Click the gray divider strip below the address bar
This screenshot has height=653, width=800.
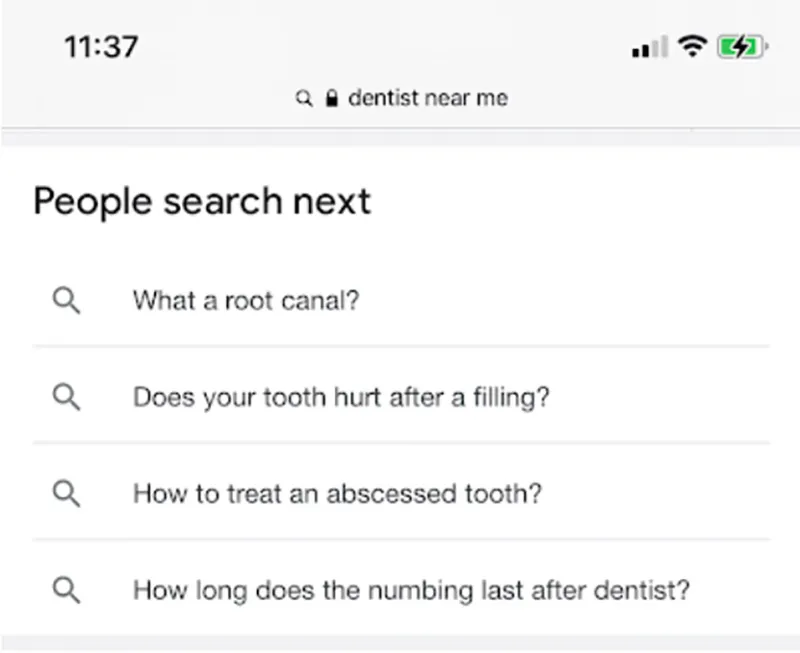(400, 138)
